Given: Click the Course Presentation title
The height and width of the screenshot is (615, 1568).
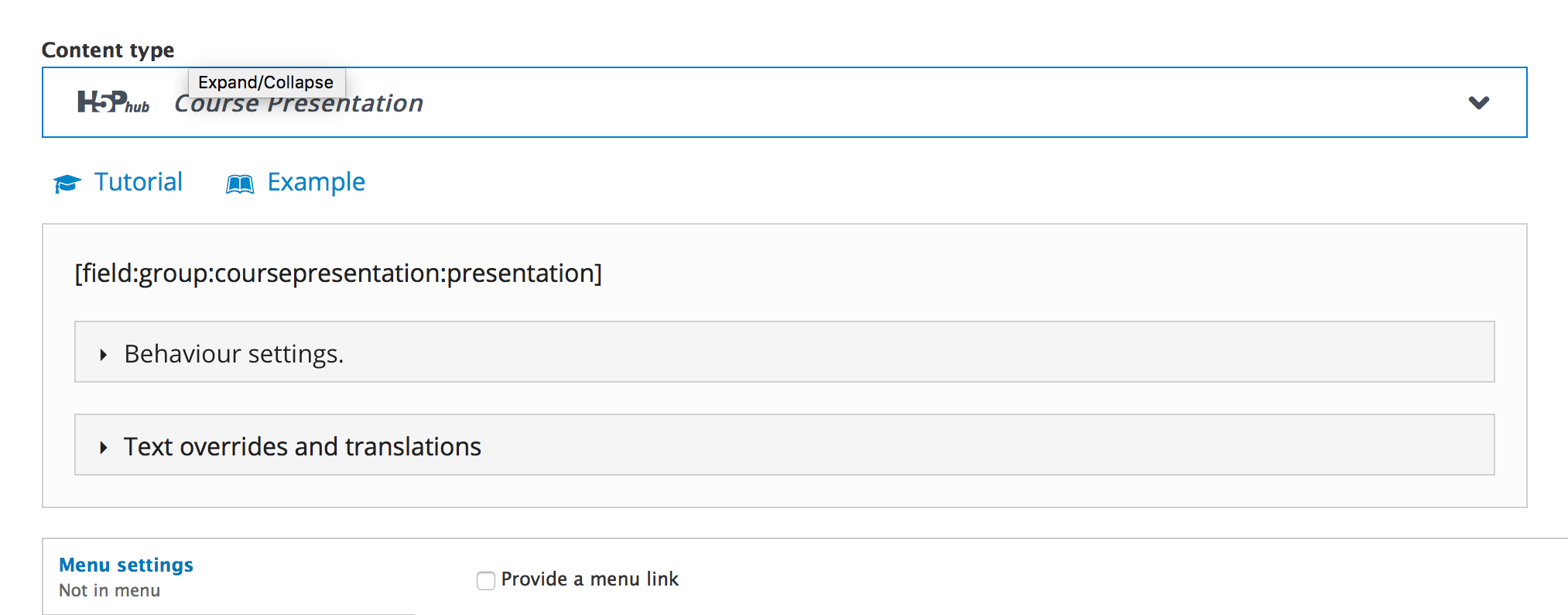Looking at the screenshot, I should click(299, 103).
